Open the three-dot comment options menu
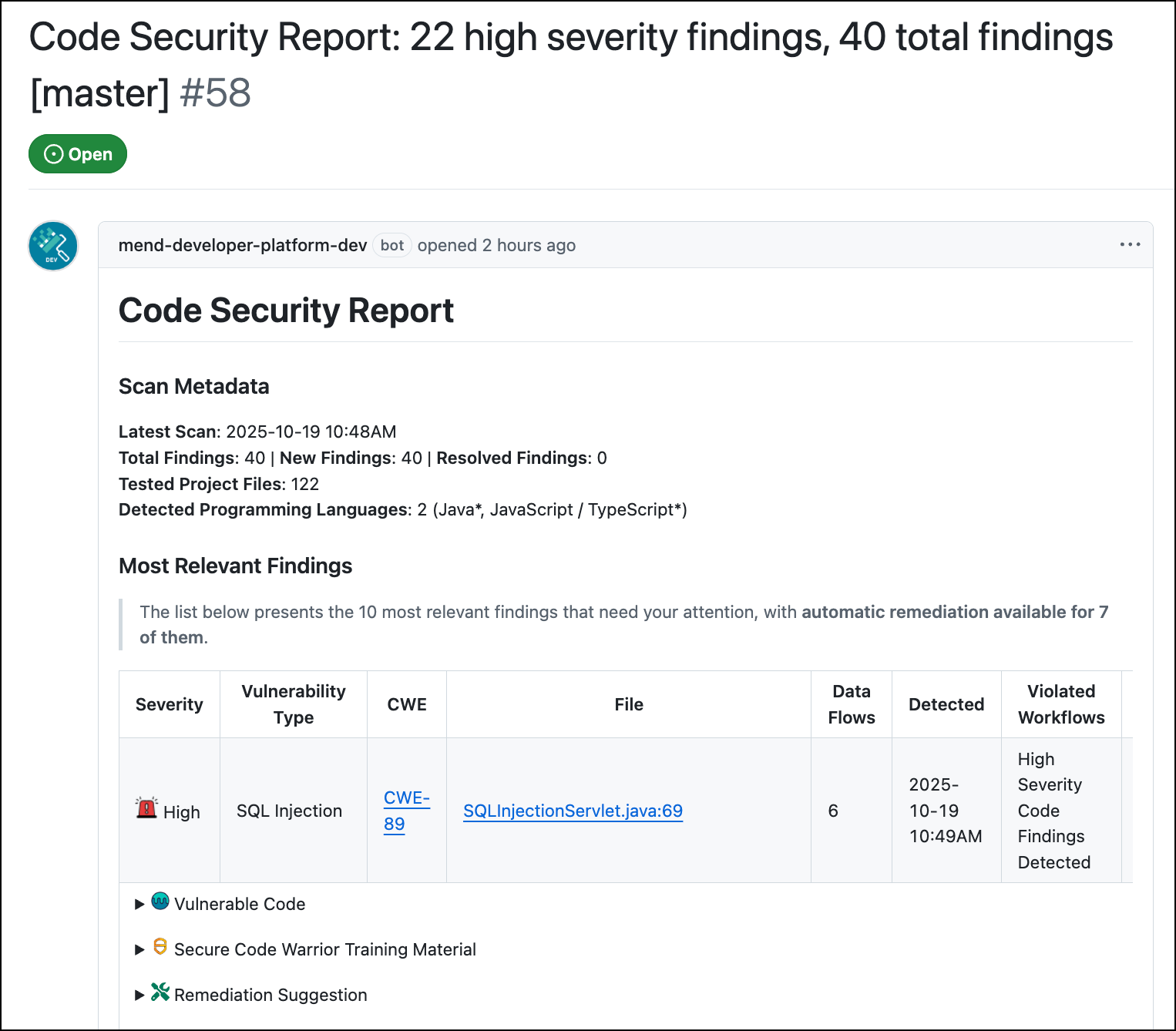 pos(1130,245)
